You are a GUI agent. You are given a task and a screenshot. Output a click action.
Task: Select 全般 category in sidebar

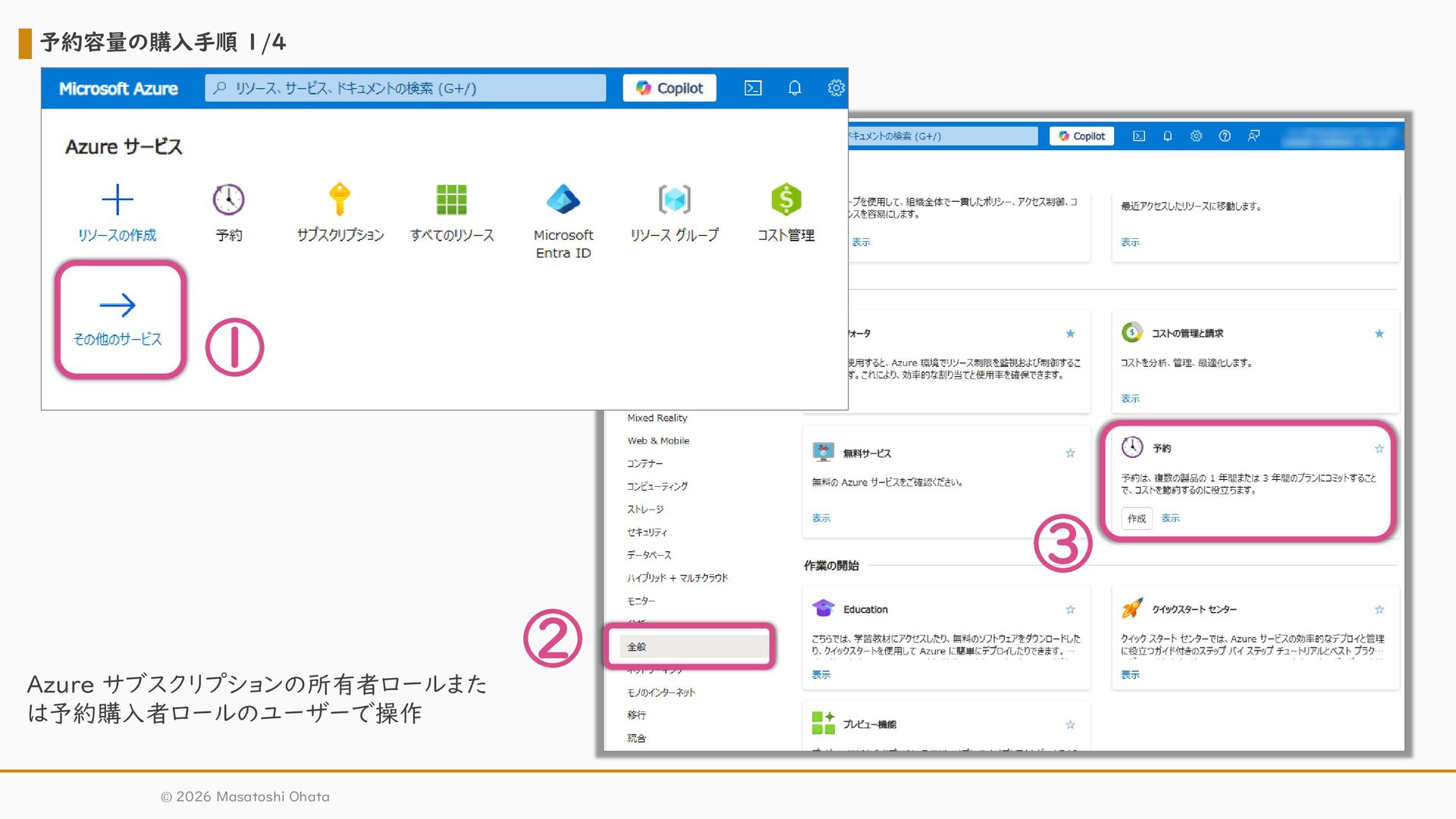point(637,647)
